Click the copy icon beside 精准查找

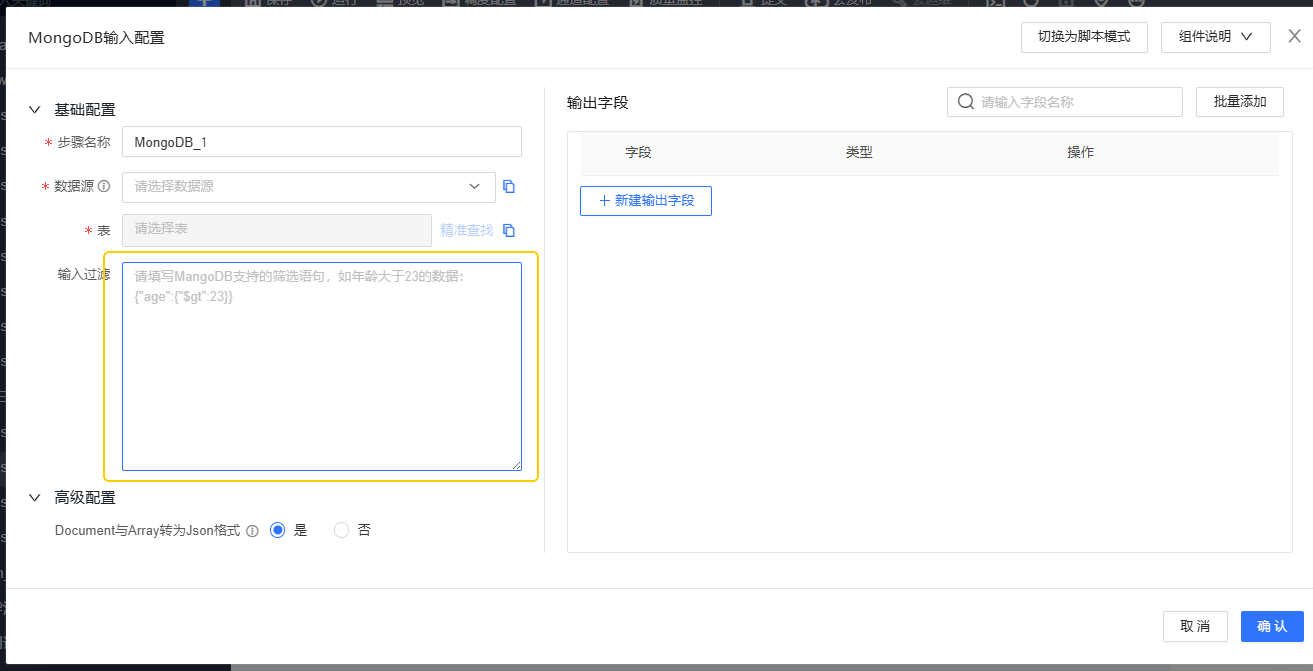coord(509,231)
